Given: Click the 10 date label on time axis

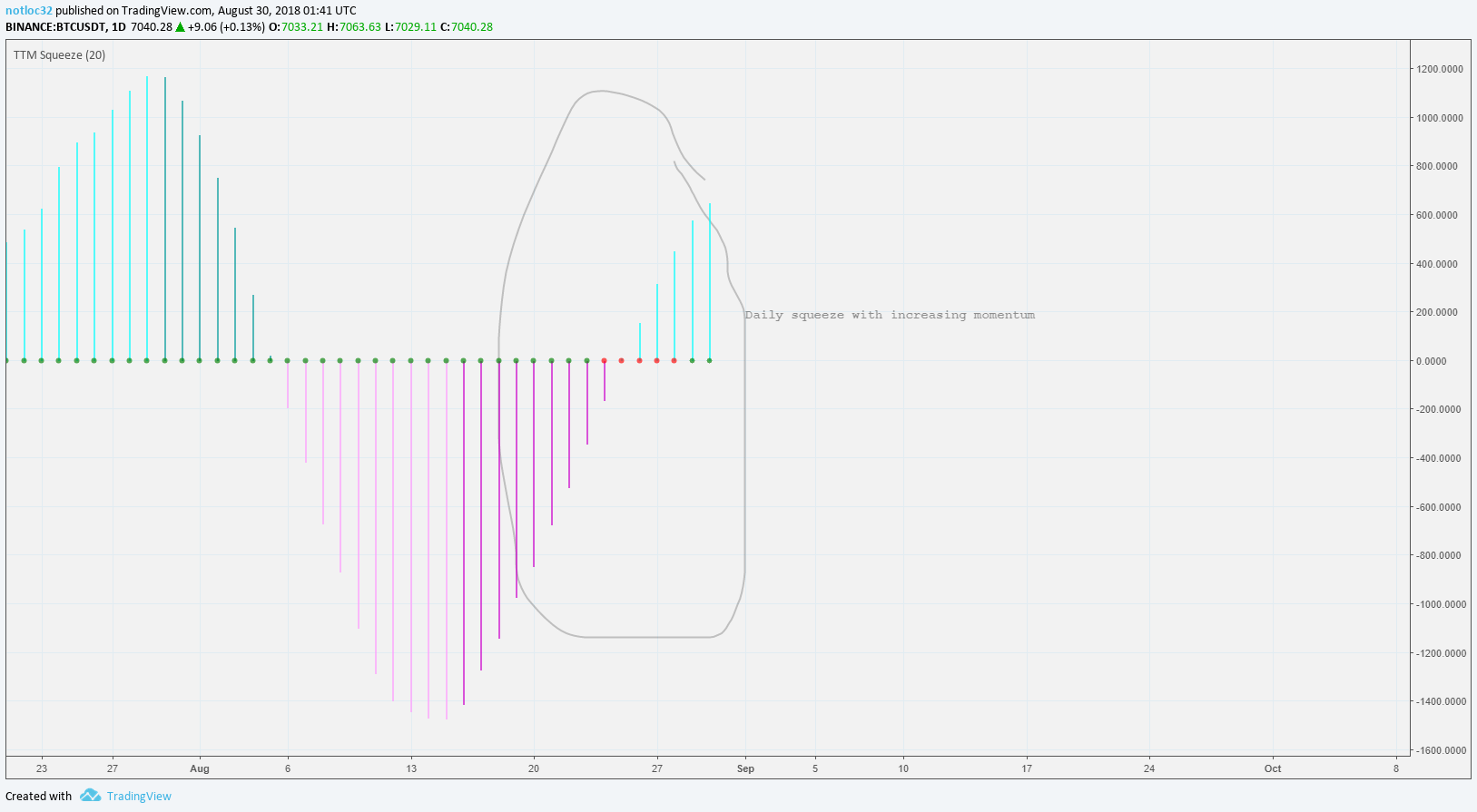Looking at the screenshot, I should [903, 768].
